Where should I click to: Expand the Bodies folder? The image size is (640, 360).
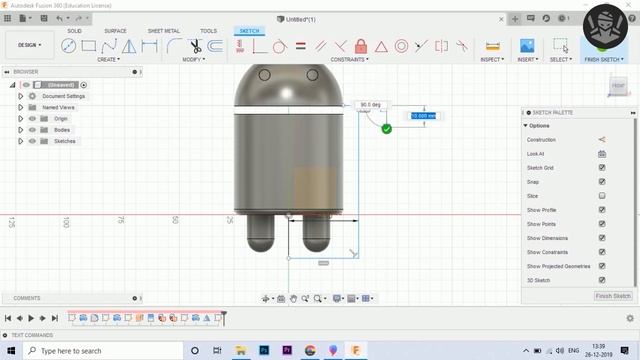(20, 130)
